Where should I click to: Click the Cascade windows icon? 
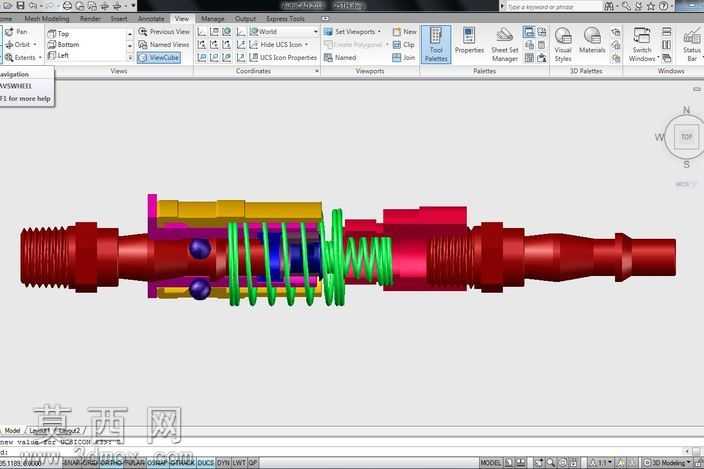pos(667,57)
